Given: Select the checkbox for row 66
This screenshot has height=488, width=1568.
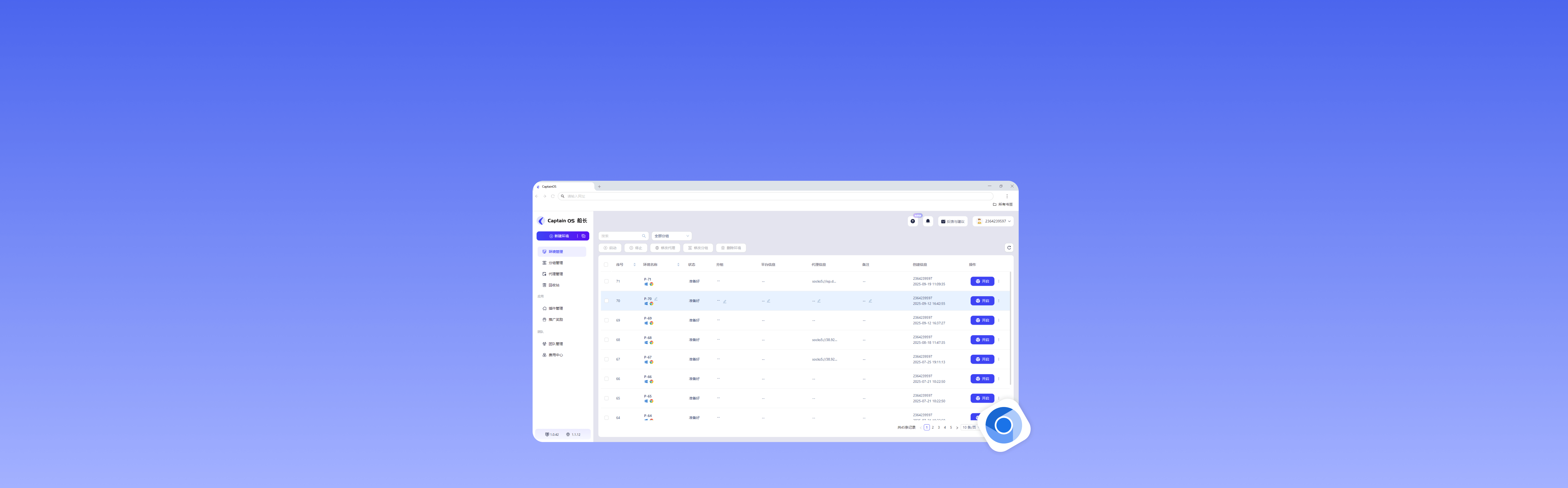Looking at the screenshot, I should 606,379.
